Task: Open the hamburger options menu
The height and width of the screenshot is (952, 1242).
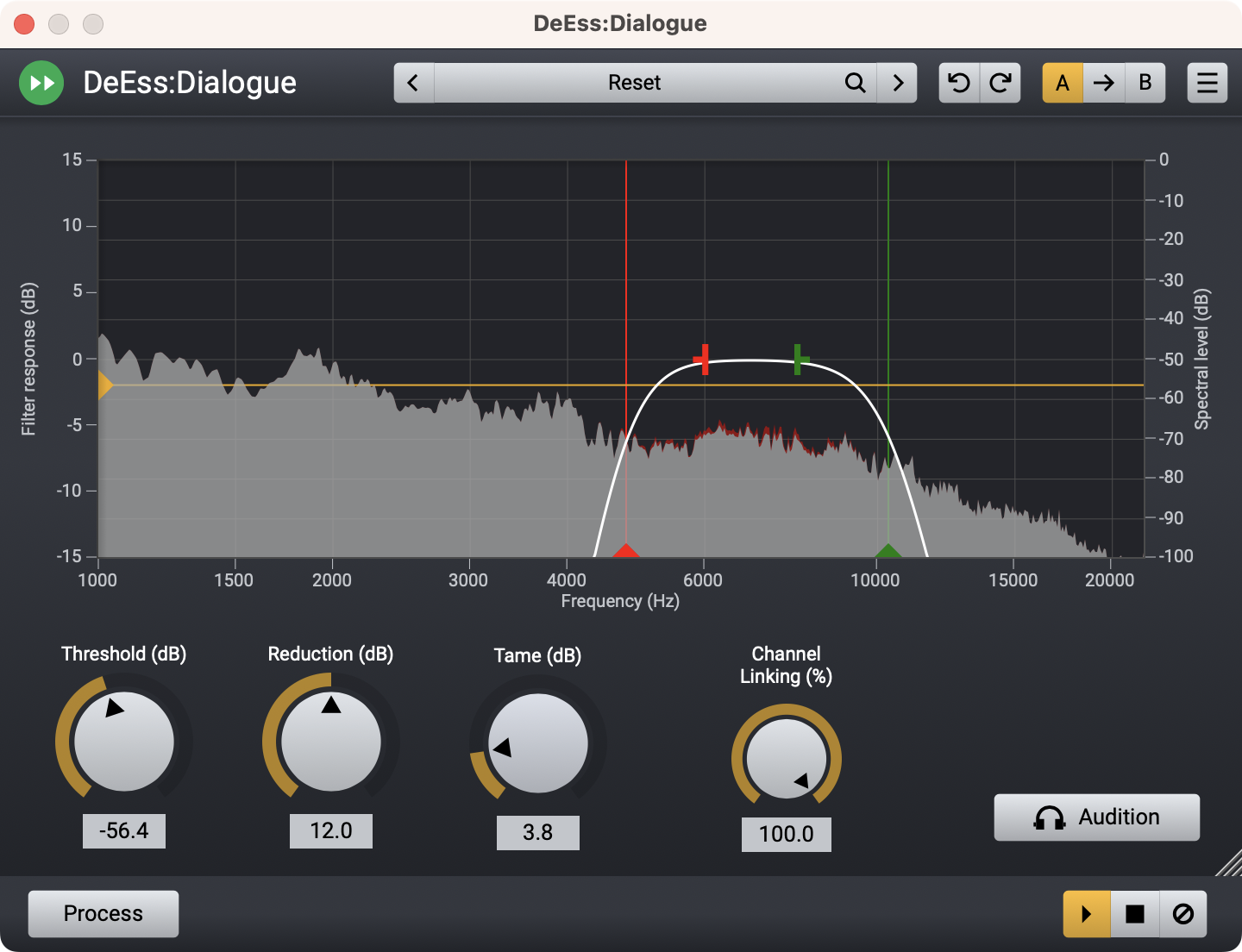Action: click(x=1207, y=83)
